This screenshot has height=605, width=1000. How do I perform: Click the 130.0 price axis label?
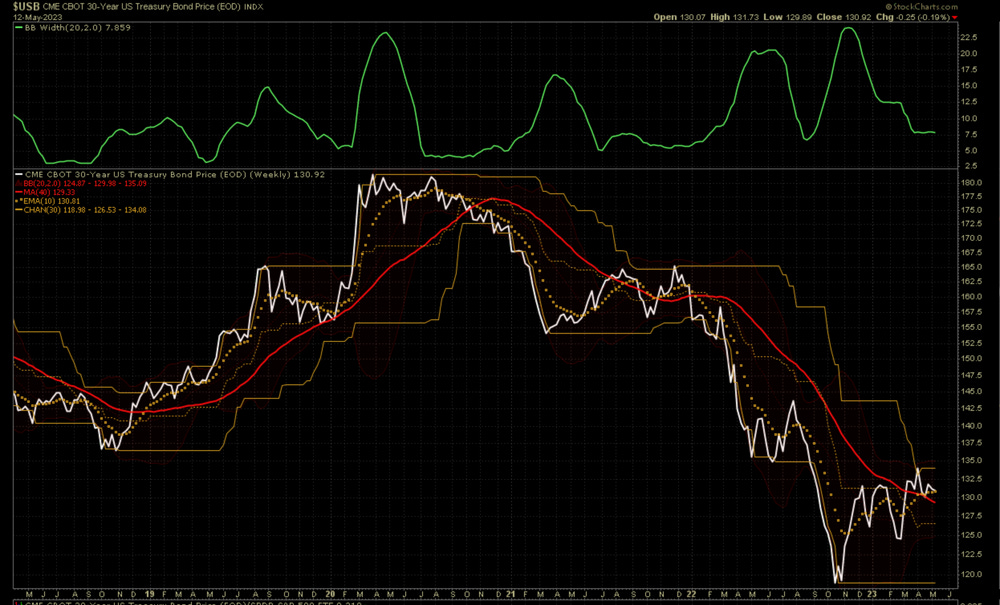(x=972, y=497)
